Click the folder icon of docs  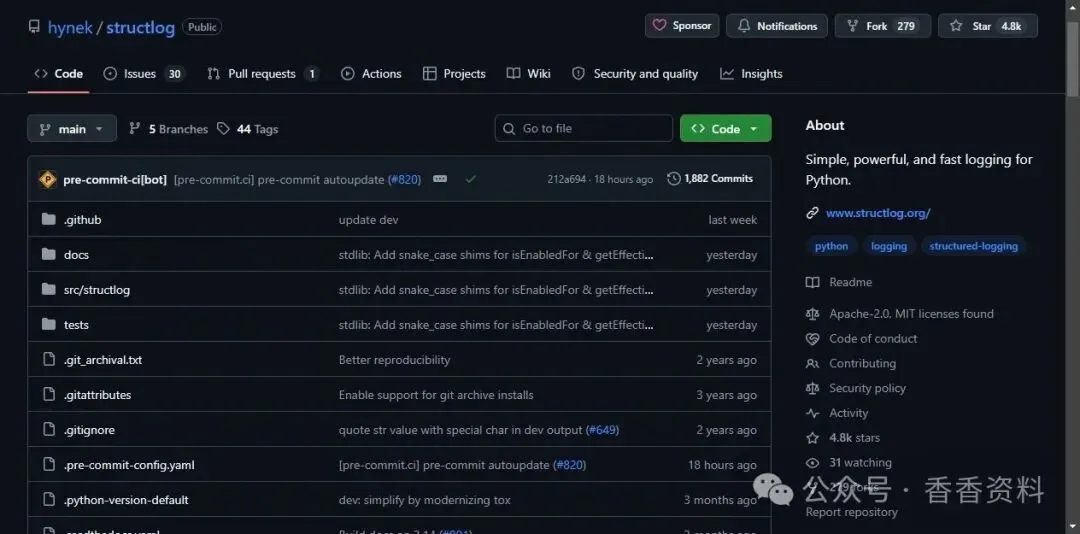[x=48, y=254]
